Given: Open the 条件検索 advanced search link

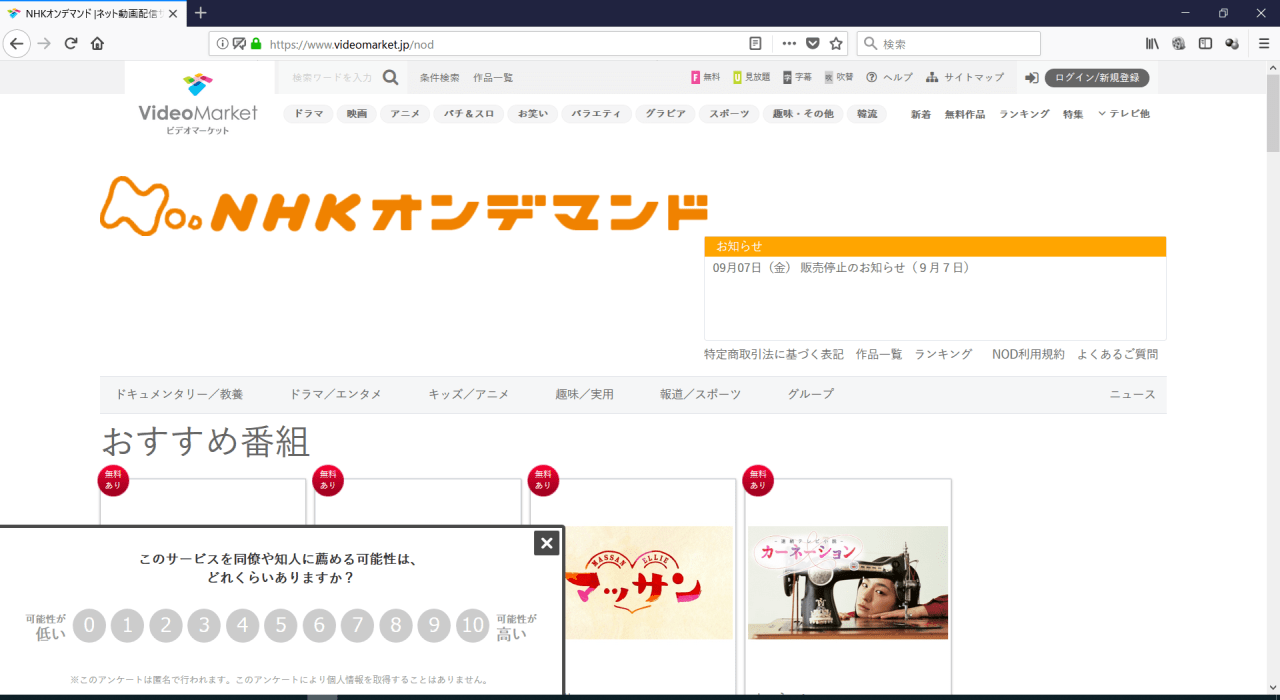Looking at the screenshot, I should point(439,78).
